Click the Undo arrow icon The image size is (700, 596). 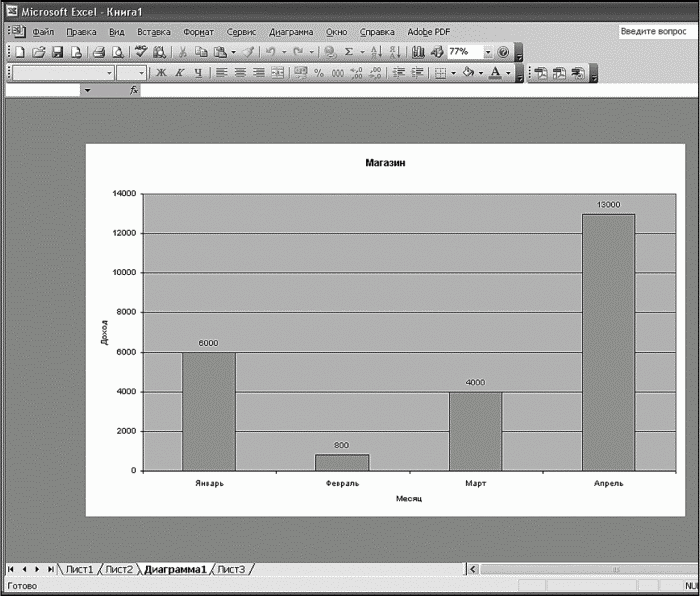coord(270,52)
